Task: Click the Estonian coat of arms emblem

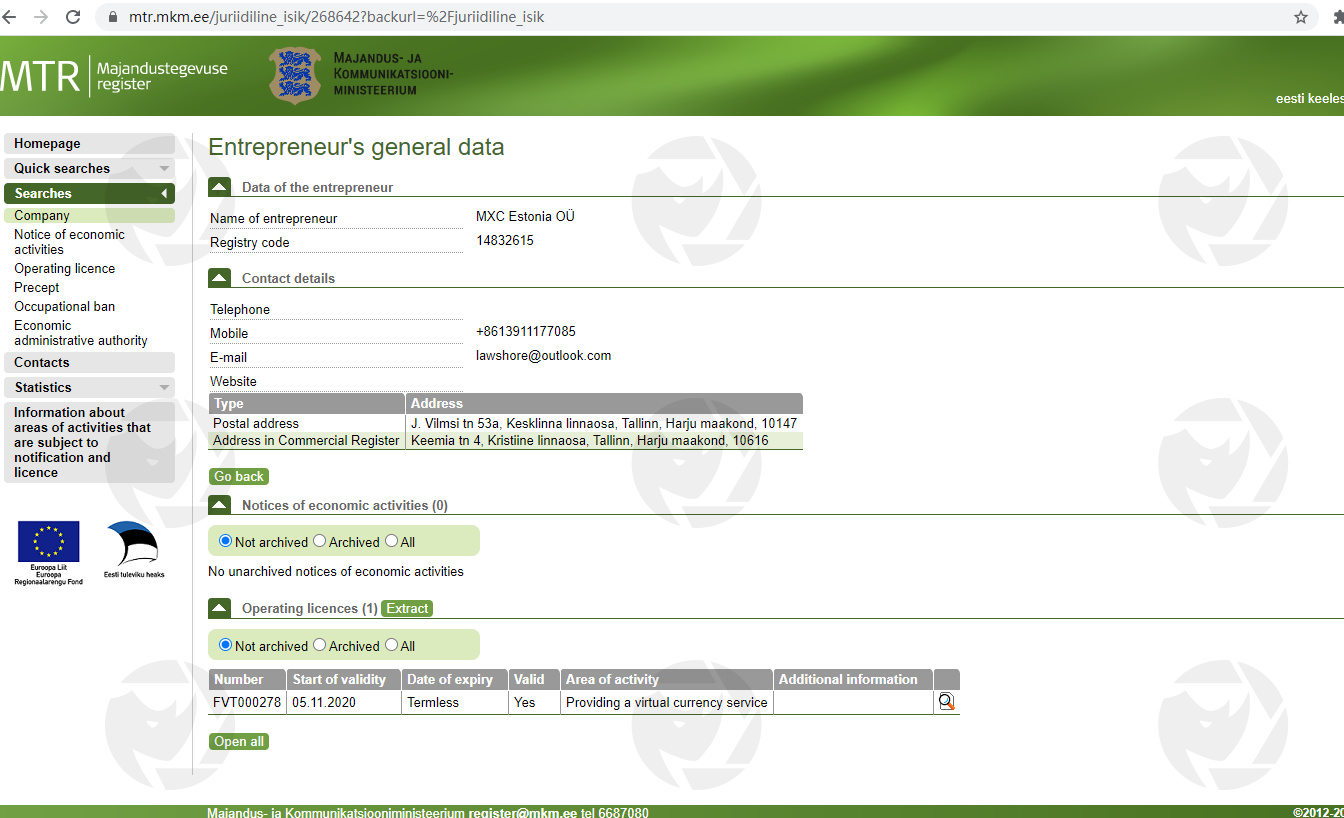Action: [295, 76]
